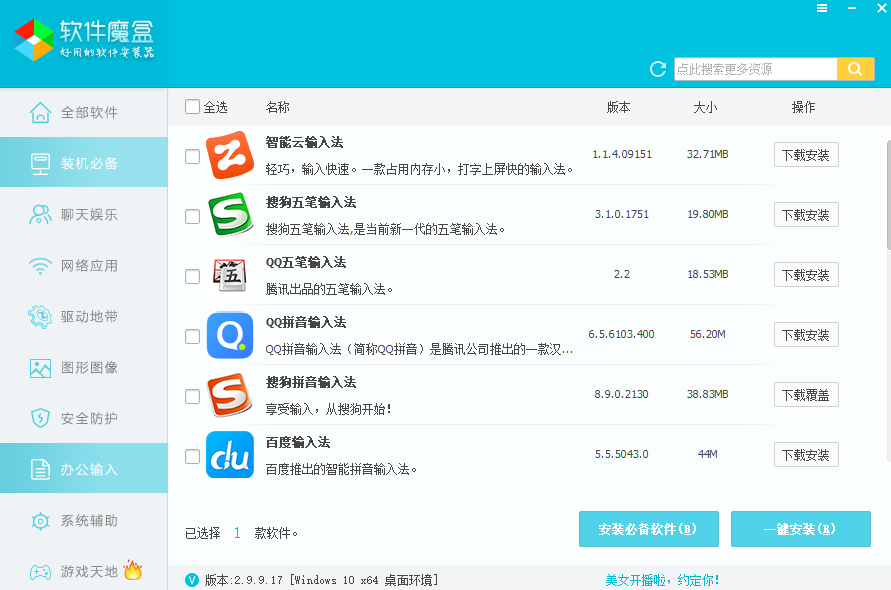Click the shield icon next to 安全防护
The image size is (891, 590).
40,418
